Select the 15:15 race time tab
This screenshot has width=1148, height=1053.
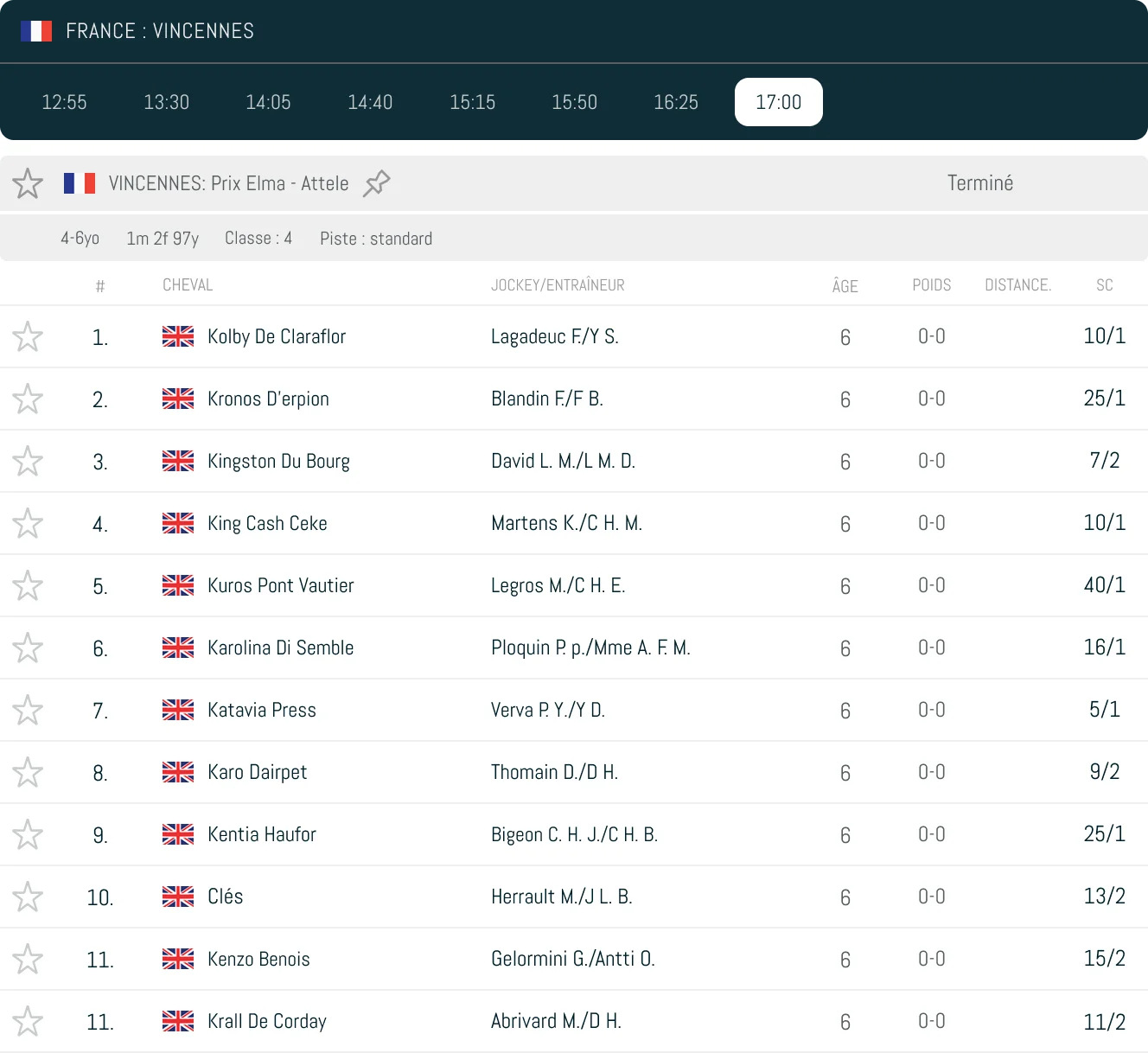(472, 102)
